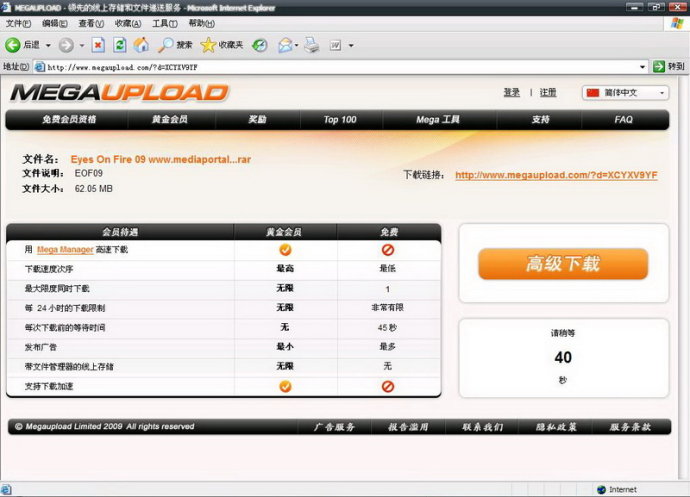Open the 文件(F) menu
690x497 pixels.
(x=18, y=24)
